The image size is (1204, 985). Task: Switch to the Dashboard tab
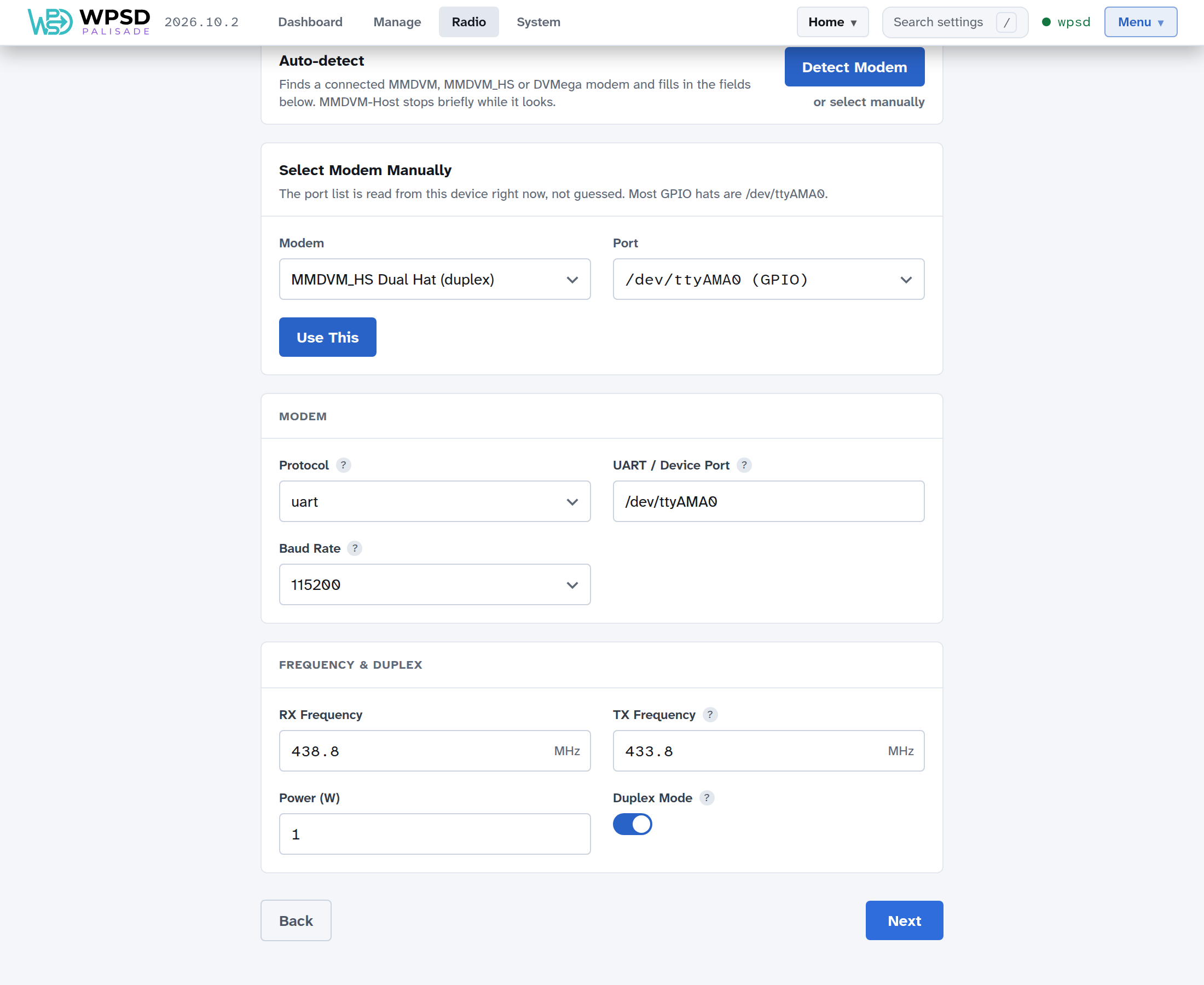point(310,22)
